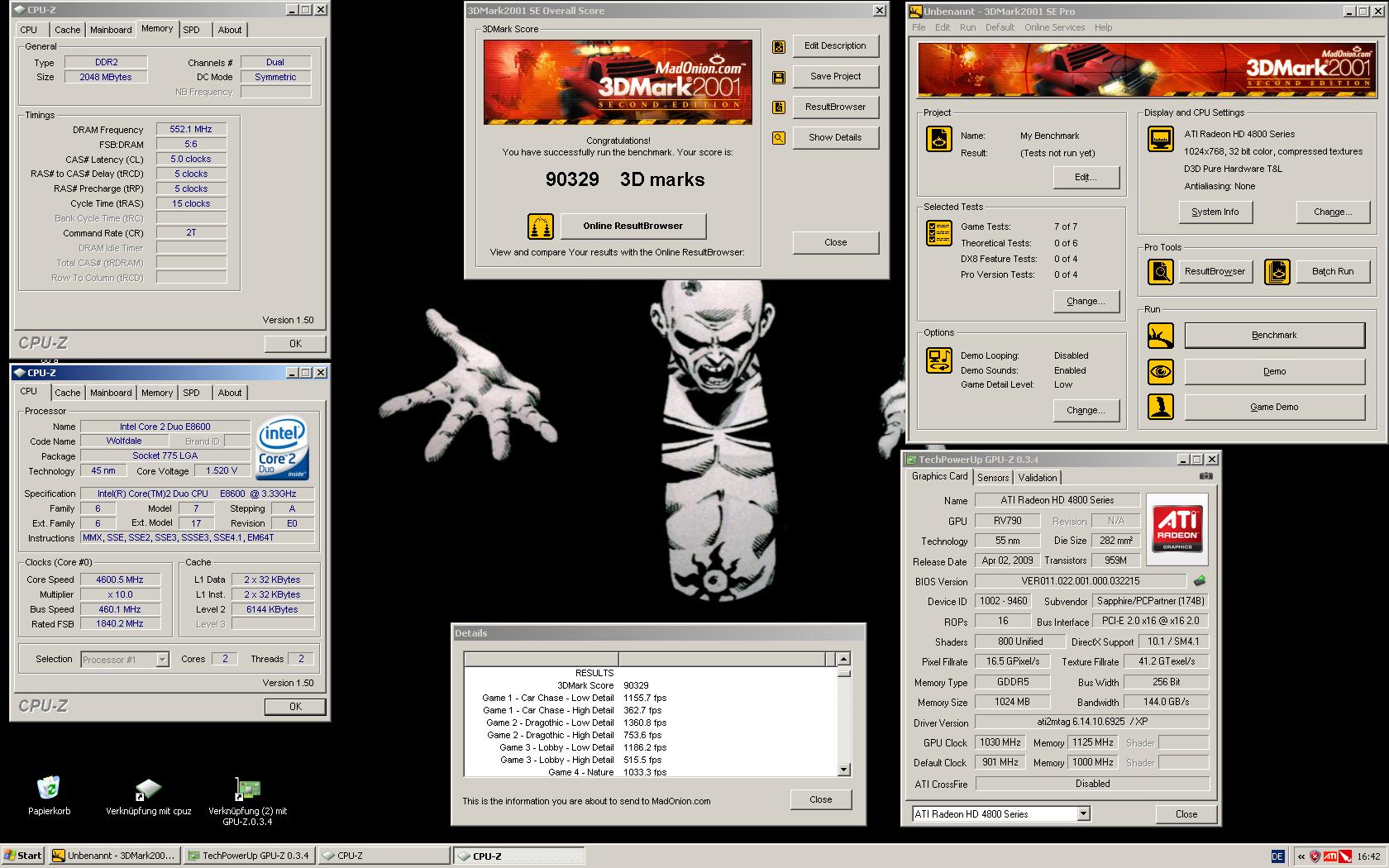Click the ATI Radeon logo in GPU-Z
Screen dimensions: 1389x868
coord(1177,529)
